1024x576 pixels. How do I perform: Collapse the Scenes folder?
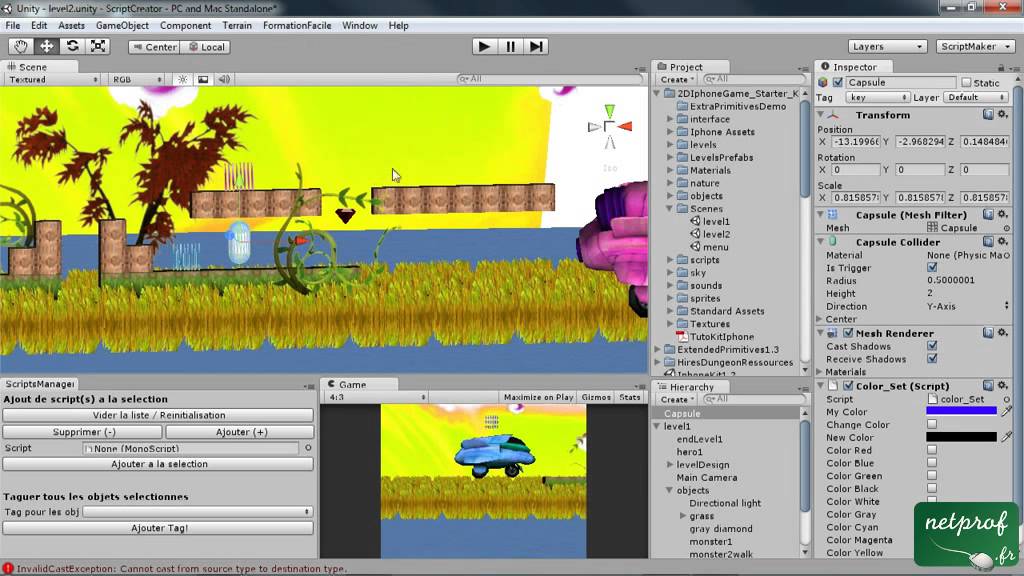670,208
